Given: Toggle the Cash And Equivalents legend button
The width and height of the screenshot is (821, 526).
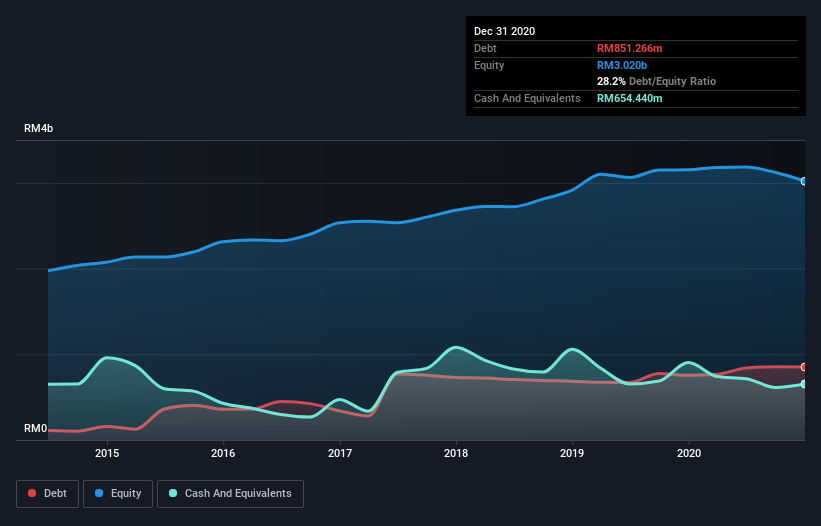Looking at the screenshot, I should 230,494.
